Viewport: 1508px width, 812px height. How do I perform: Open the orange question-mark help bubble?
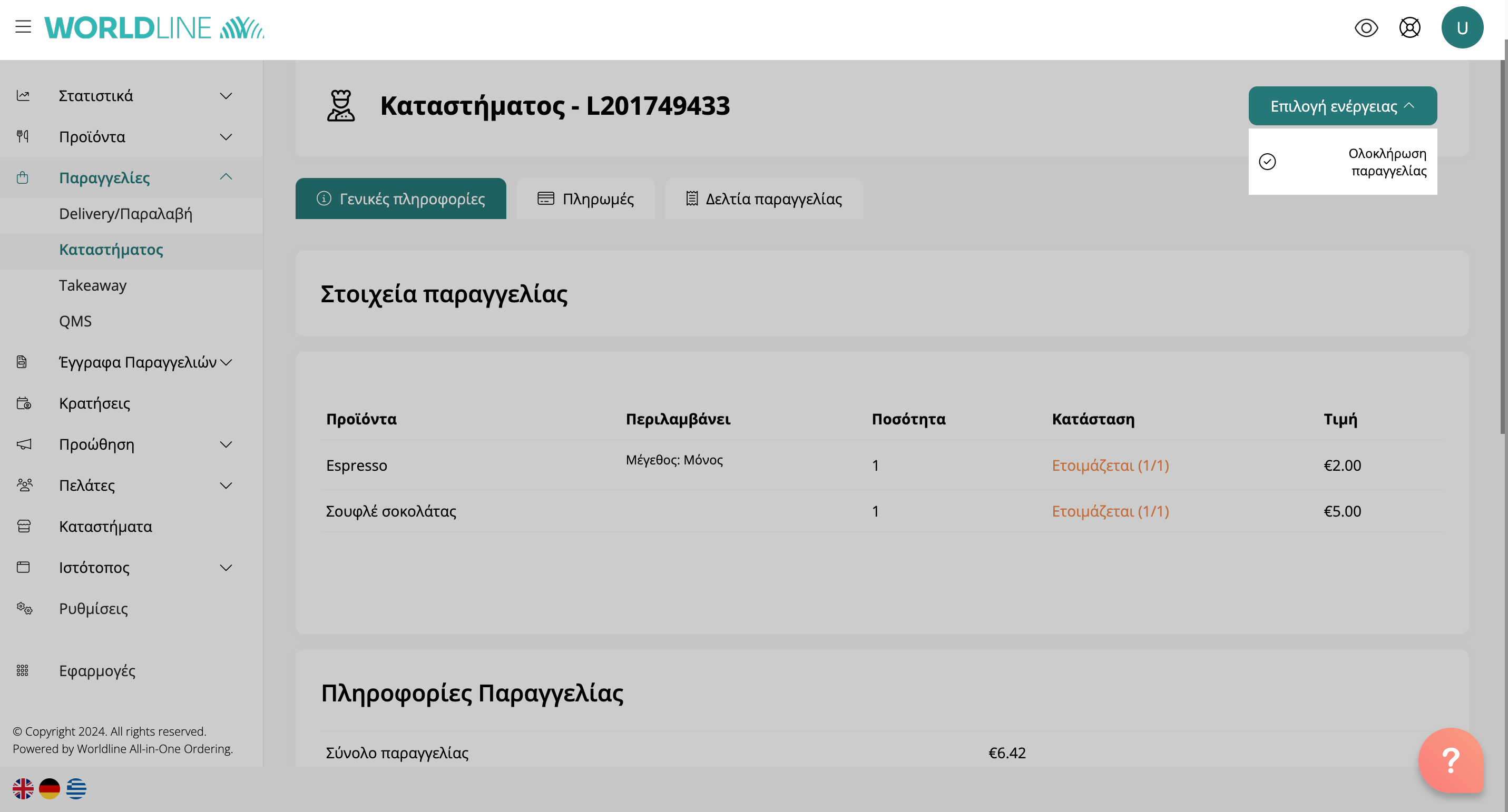1450,760
